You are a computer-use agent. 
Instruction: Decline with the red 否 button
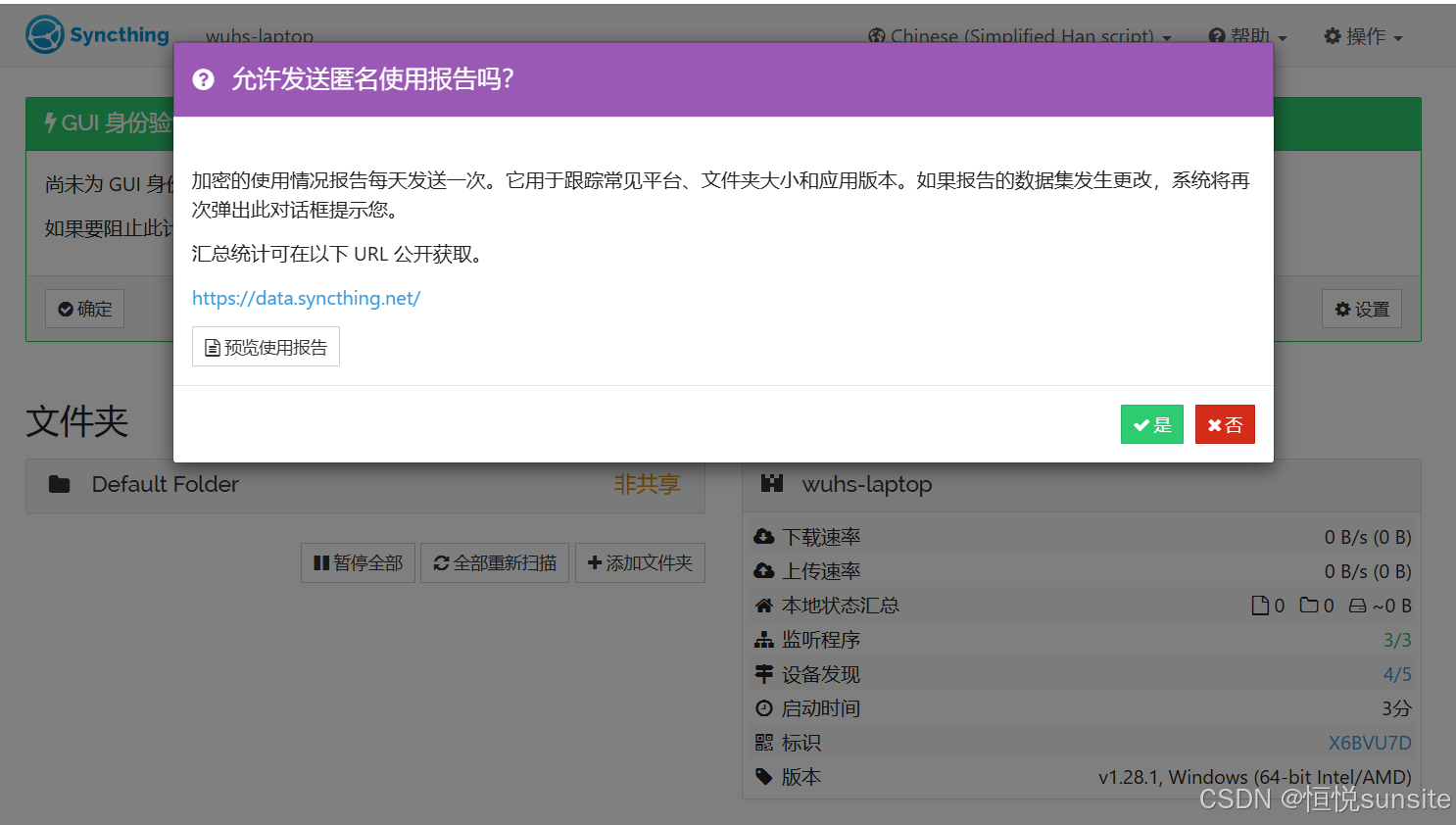pos(1225,424)
